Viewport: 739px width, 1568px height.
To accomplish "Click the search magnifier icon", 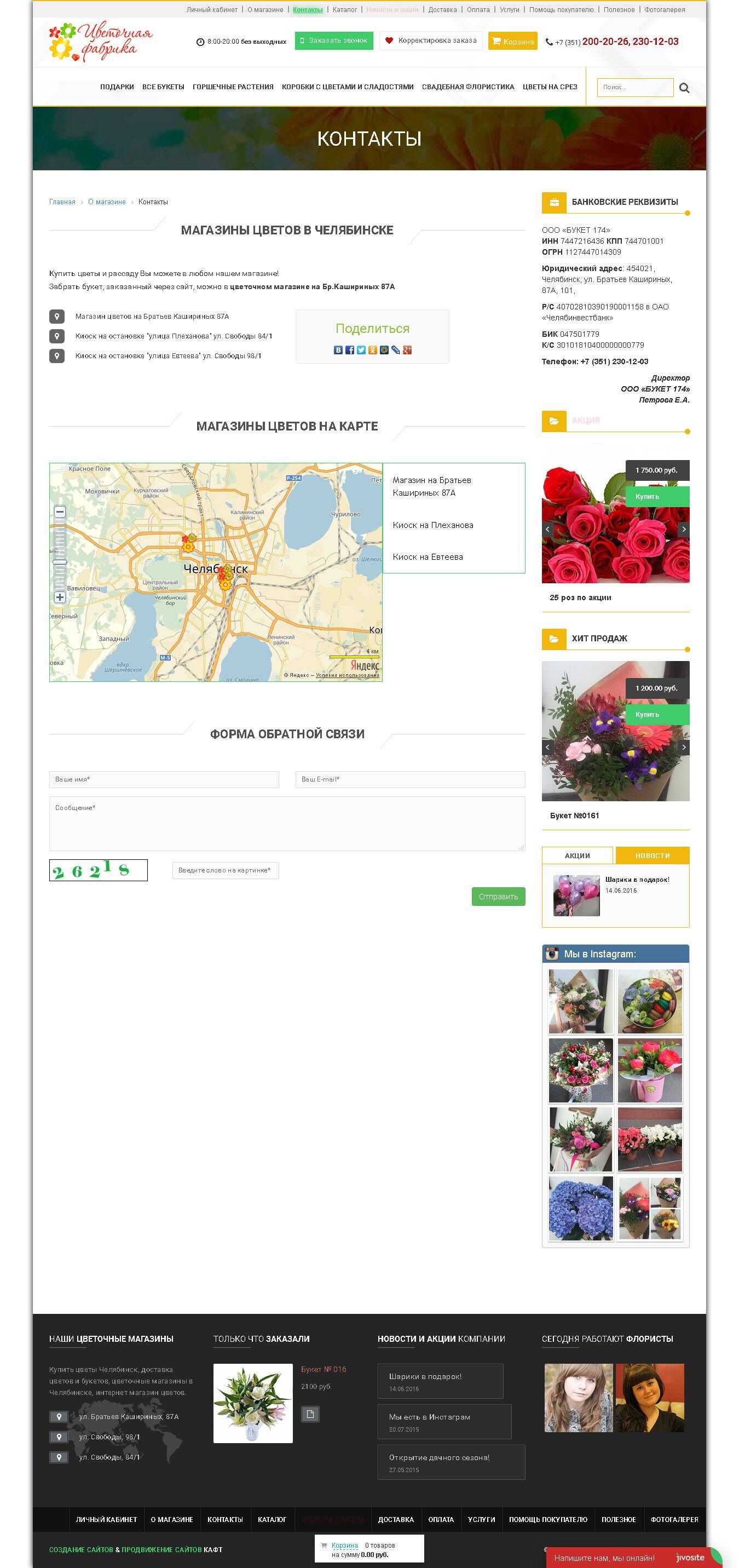I will point(684,88).
